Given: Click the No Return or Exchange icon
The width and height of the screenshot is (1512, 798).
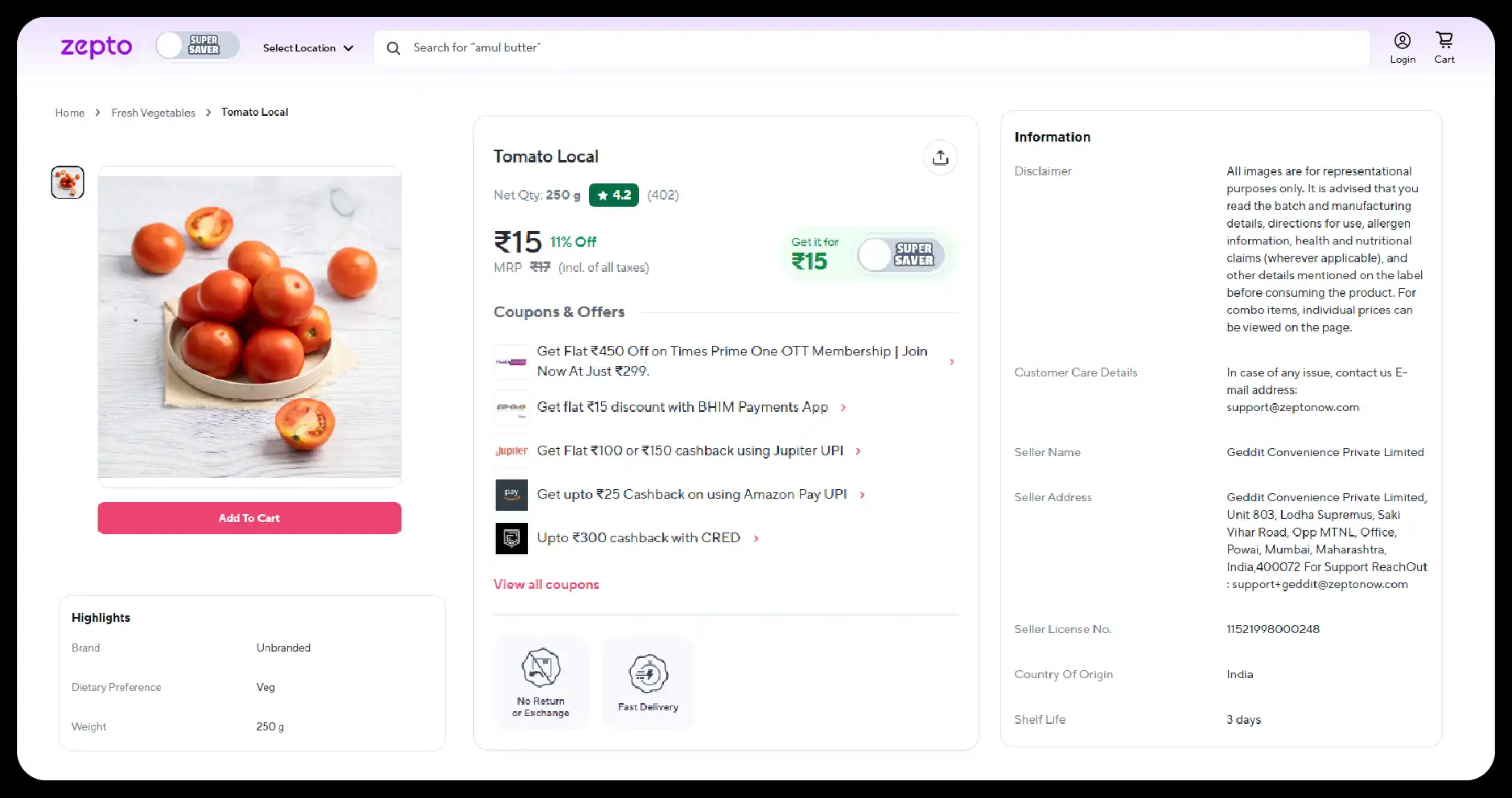Looking at the screenshot, I should coord(541,668).
